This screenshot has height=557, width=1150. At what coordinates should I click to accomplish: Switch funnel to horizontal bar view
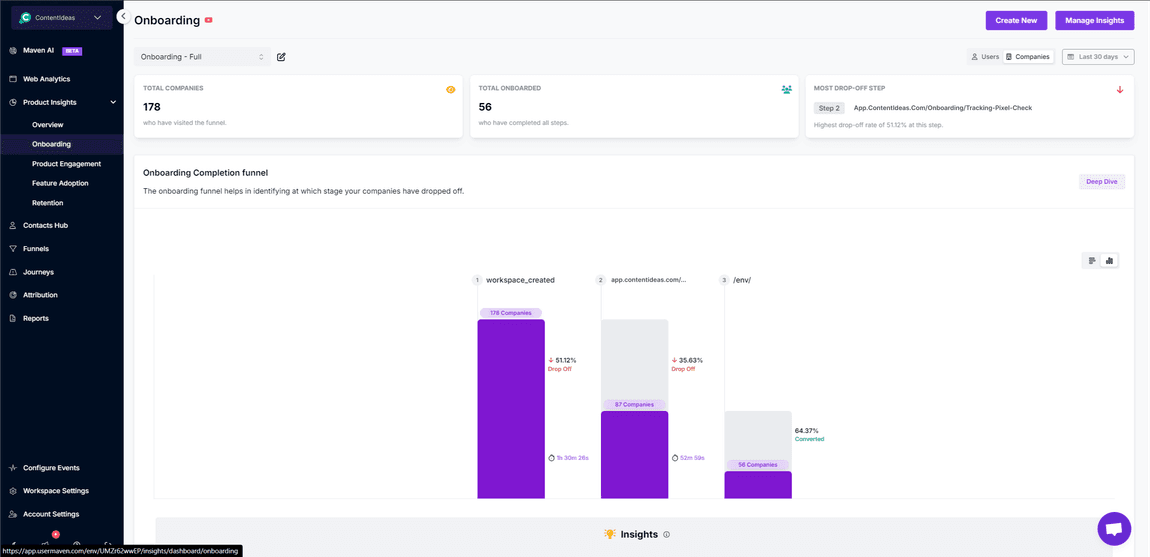[x=1092, y=261]
